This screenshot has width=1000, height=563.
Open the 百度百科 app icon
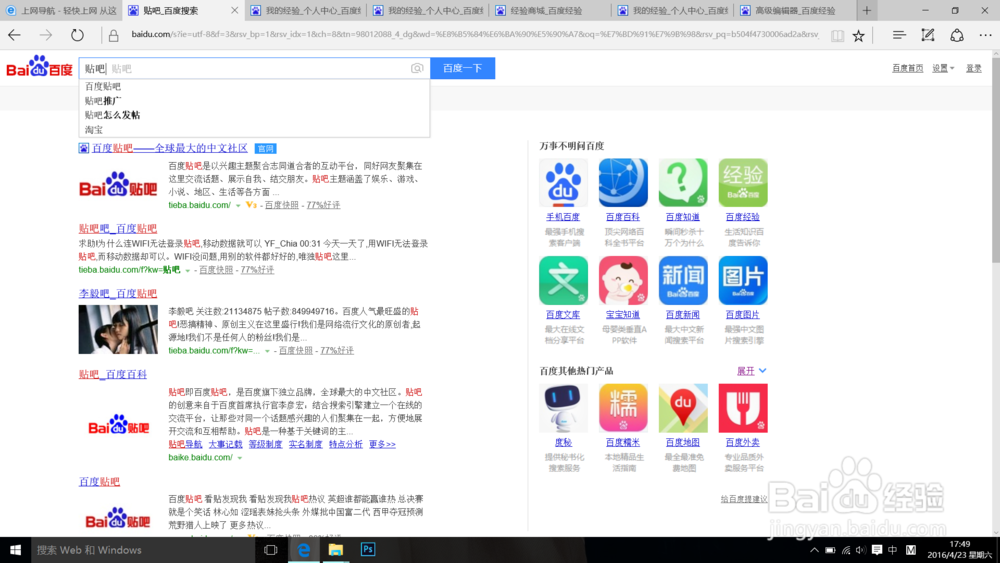(623, 182)
